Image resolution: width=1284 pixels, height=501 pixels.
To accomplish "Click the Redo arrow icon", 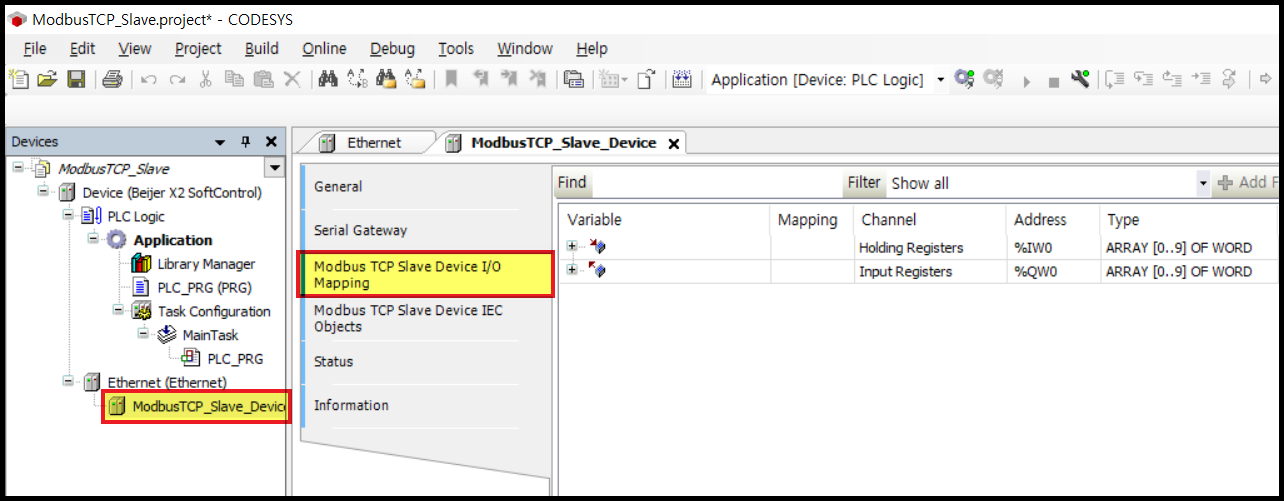I will click(177, 80).
